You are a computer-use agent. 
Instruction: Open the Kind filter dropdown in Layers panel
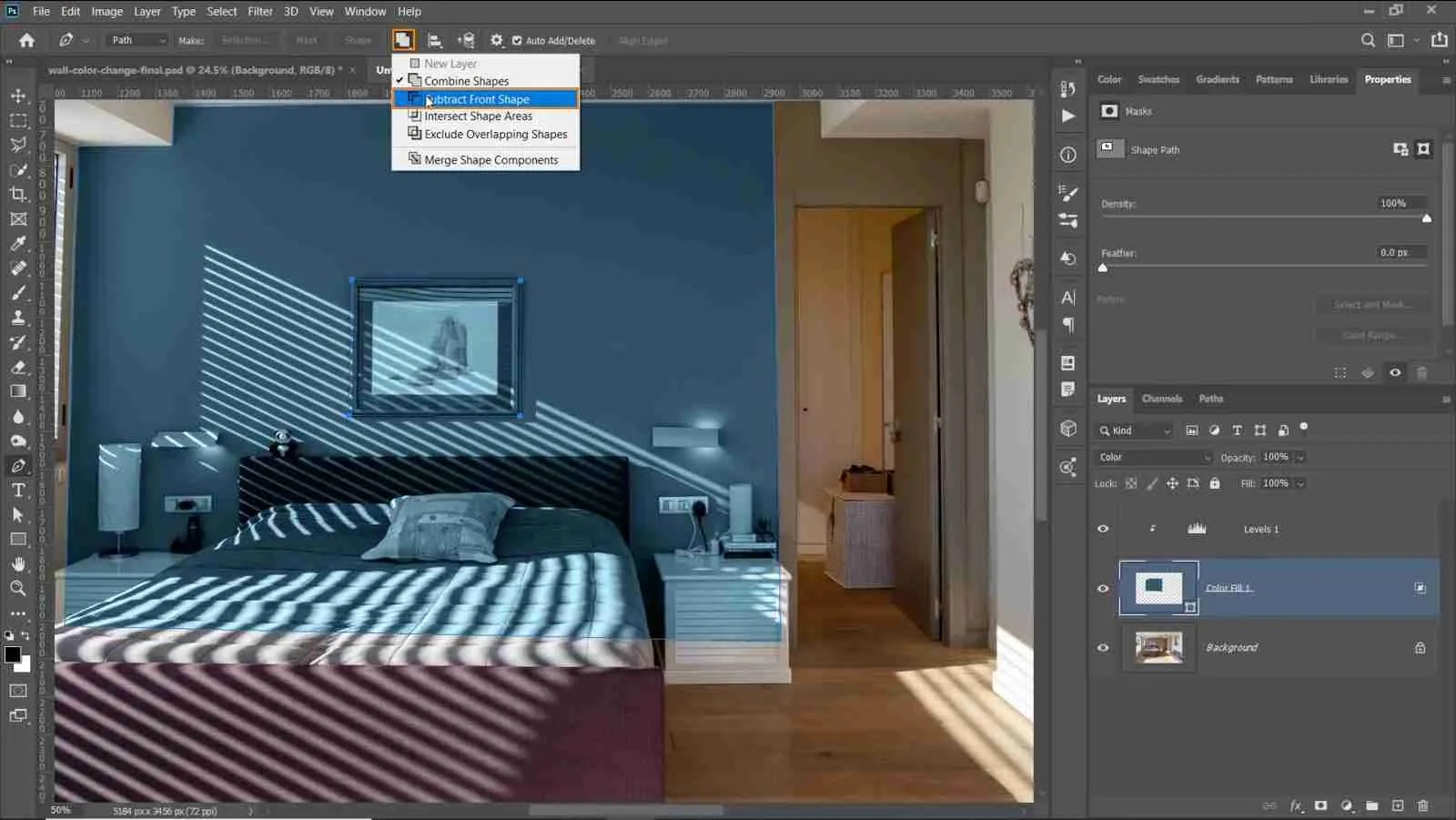click(1133, 430)
